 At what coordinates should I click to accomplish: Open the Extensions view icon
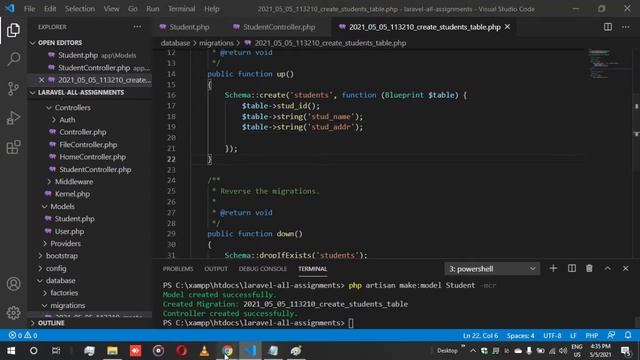point(13,147)
